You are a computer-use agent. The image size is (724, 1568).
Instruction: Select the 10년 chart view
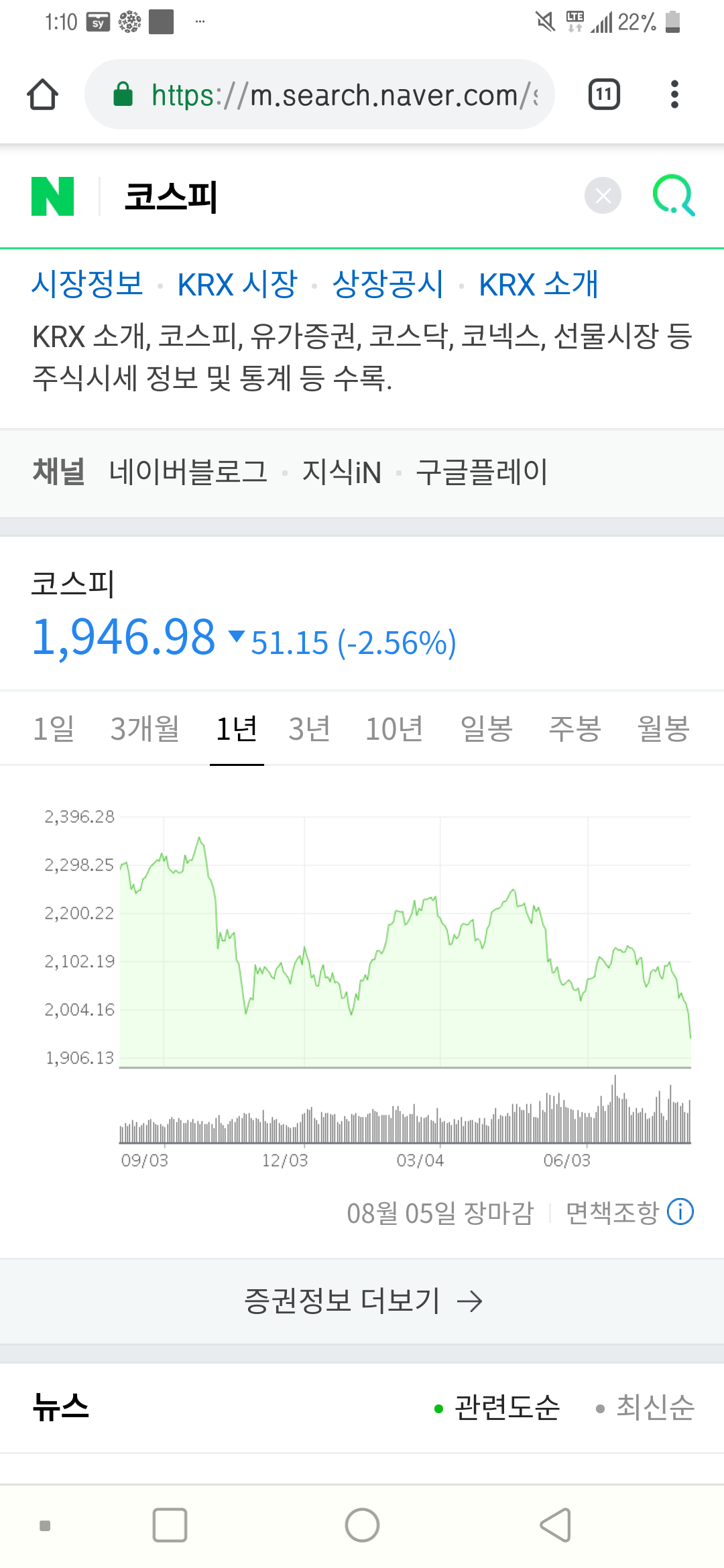click(395, 730)
